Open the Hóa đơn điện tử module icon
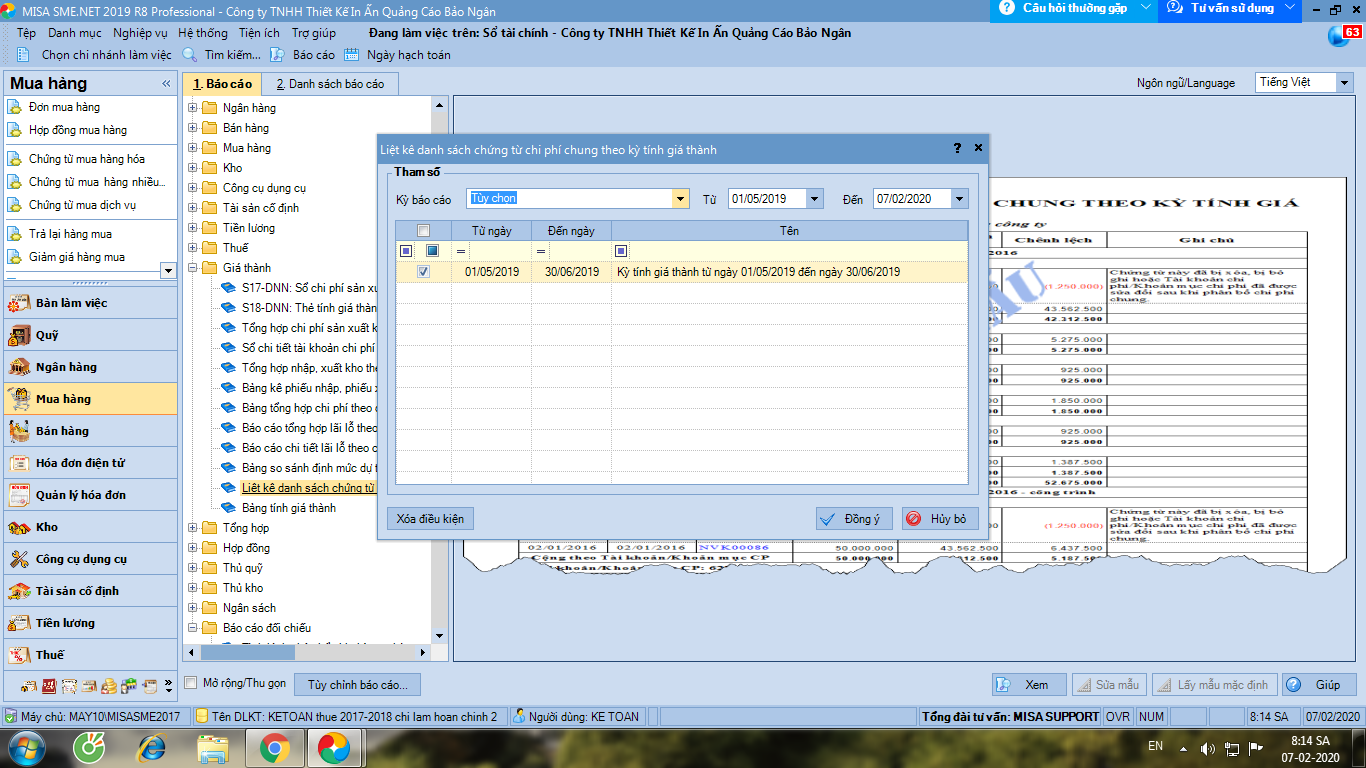Image resolution: width=1366 pixels, height=768 pixels. point(19,463)
